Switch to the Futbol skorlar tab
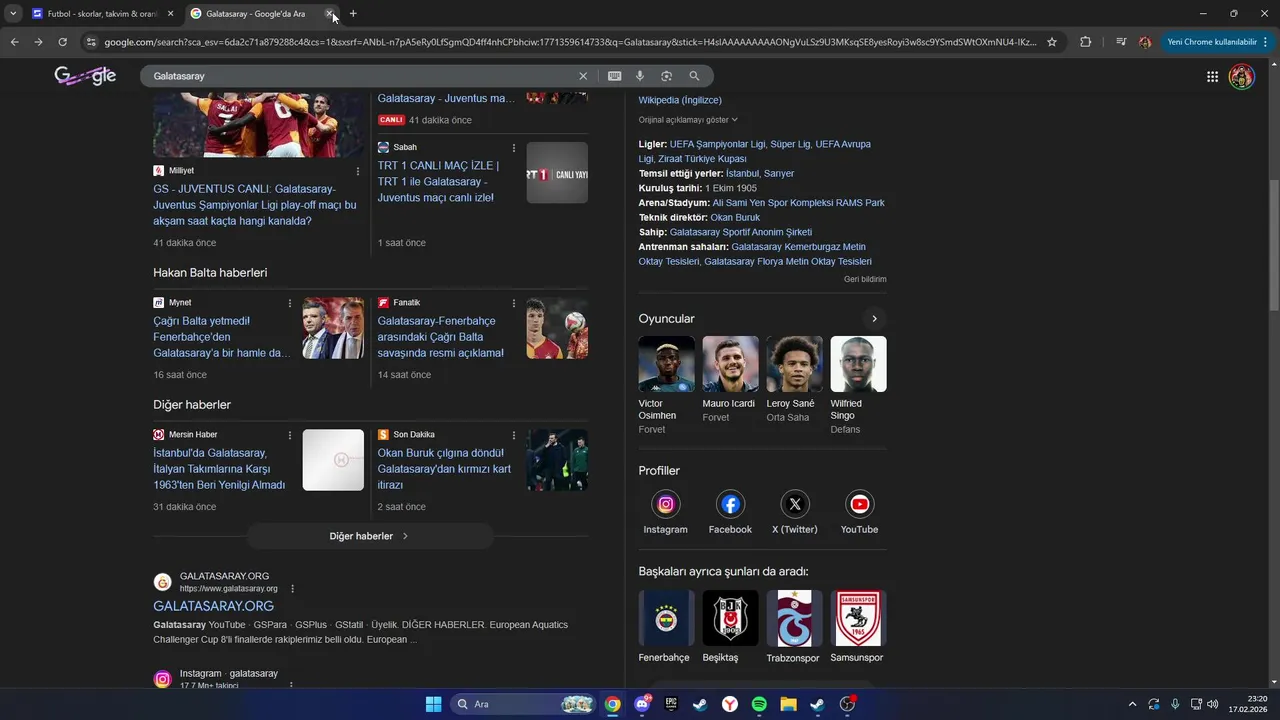1280x720 pixels. [x=102, y=14]
